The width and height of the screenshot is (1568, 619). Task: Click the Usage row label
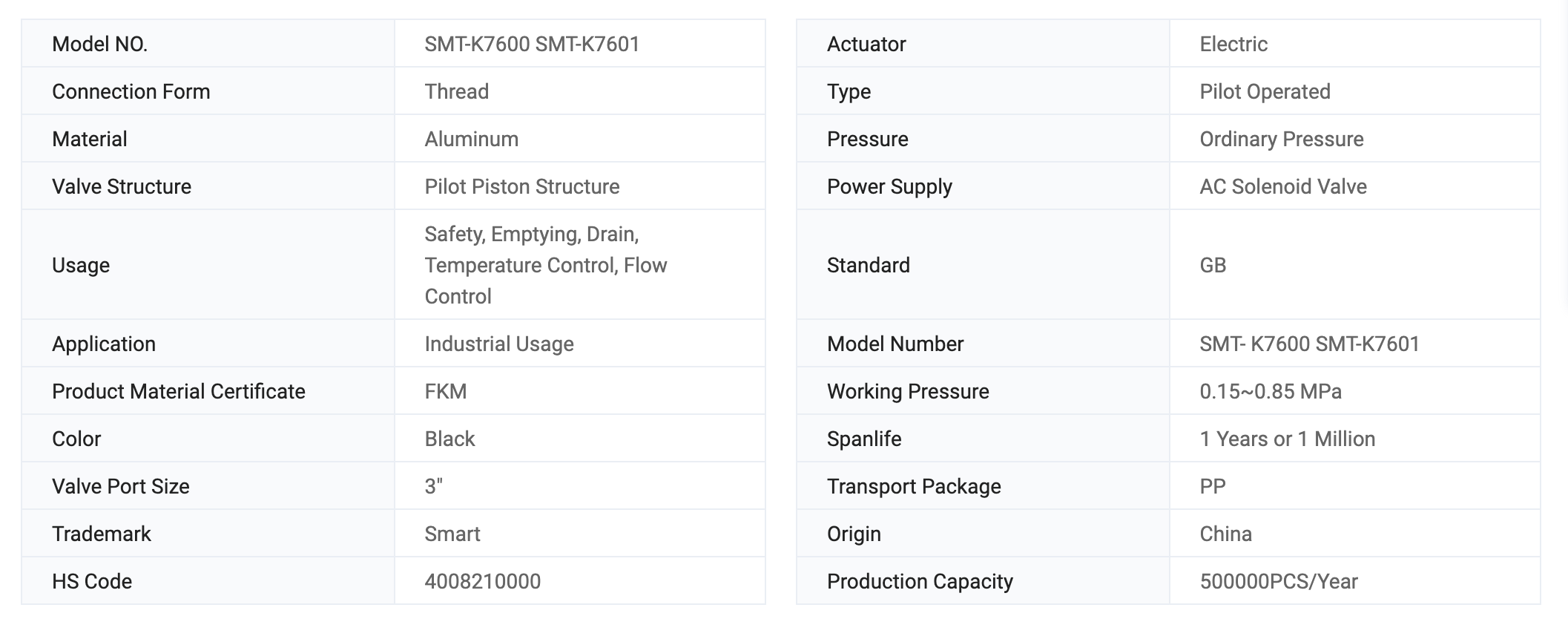[81, 265]
